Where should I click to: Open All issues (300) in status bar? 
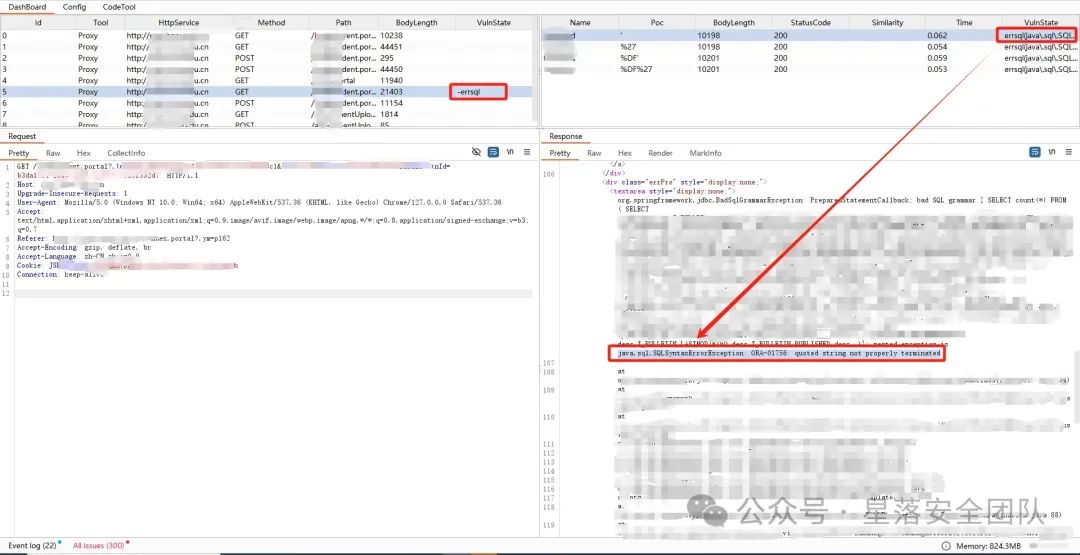tap(98, 545)
